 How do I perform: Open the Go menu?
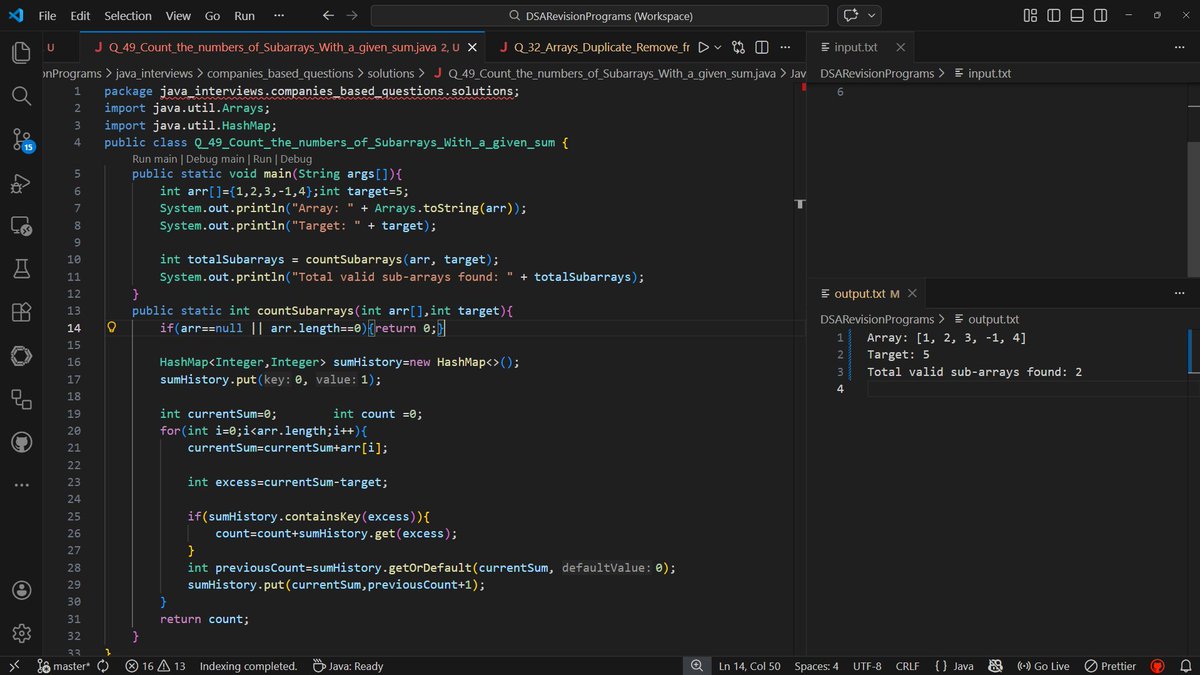[212, 16]
